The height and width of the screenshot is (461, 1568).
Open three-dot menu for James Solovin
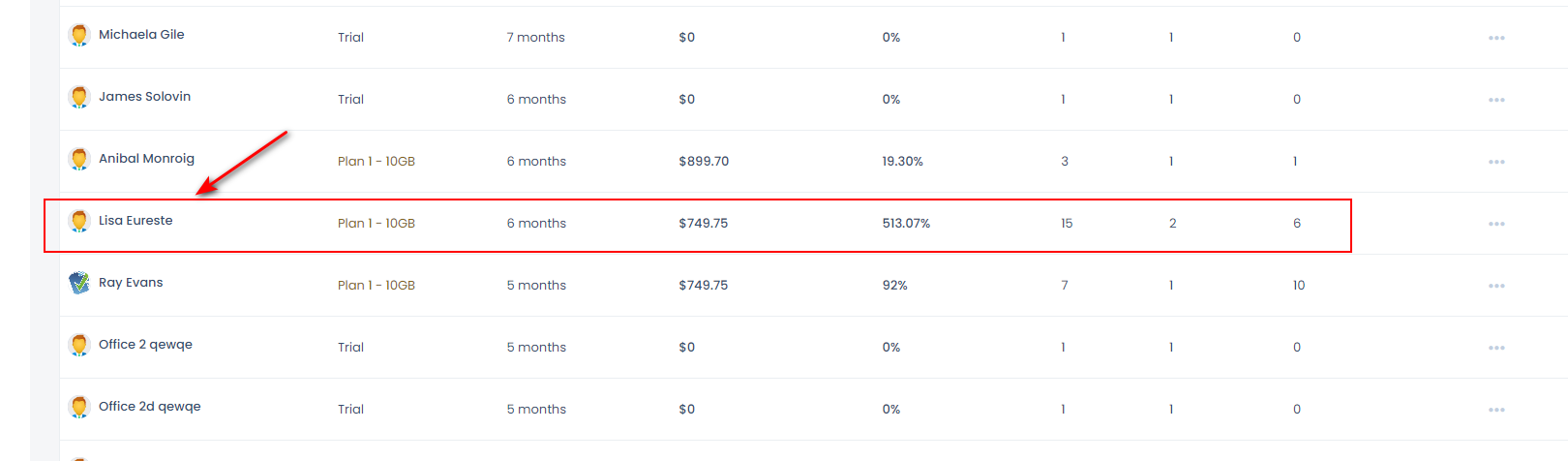pyautogui.click(x=1496, y=100)
